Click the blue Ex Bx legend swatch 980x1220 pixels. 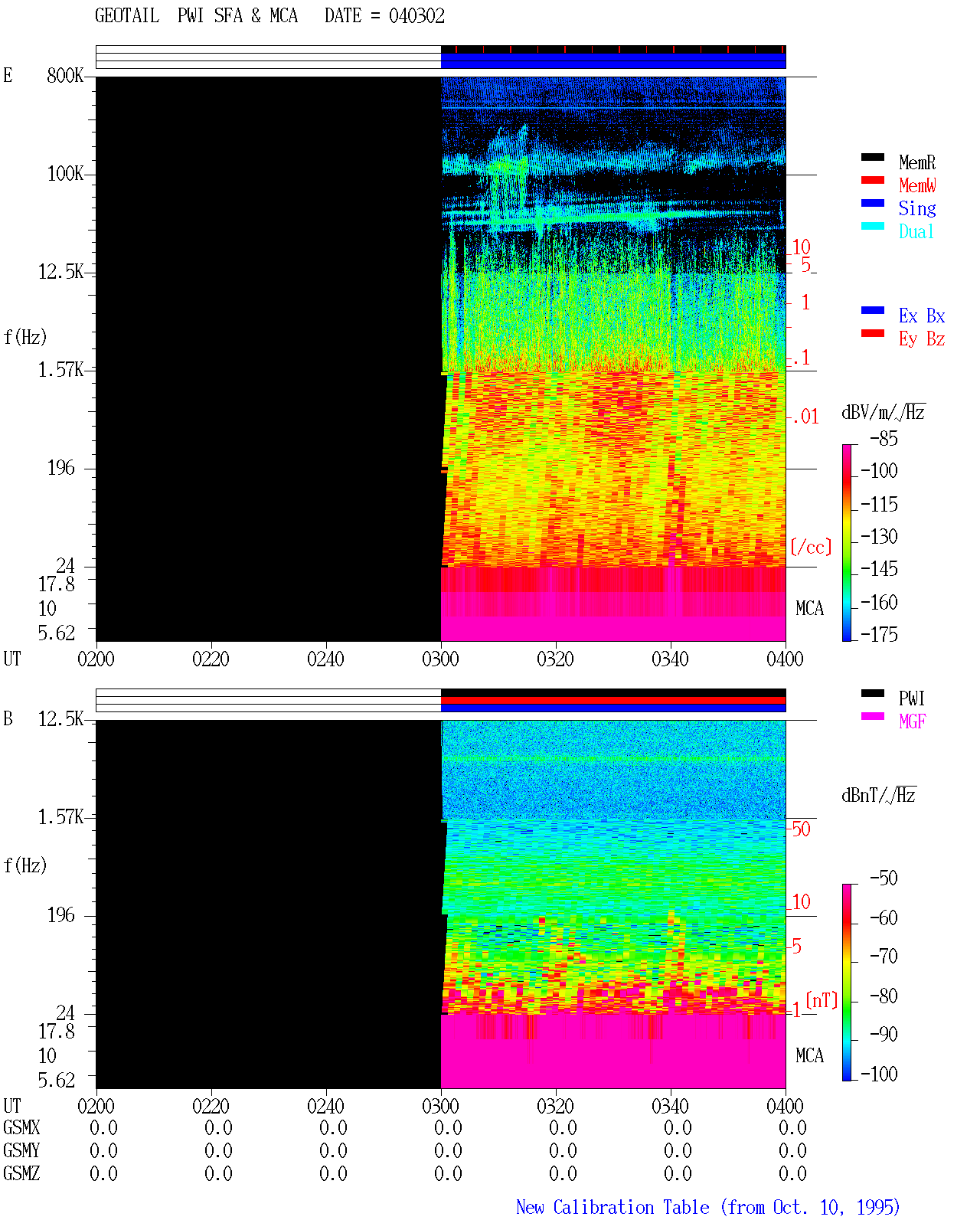point(873,311)
